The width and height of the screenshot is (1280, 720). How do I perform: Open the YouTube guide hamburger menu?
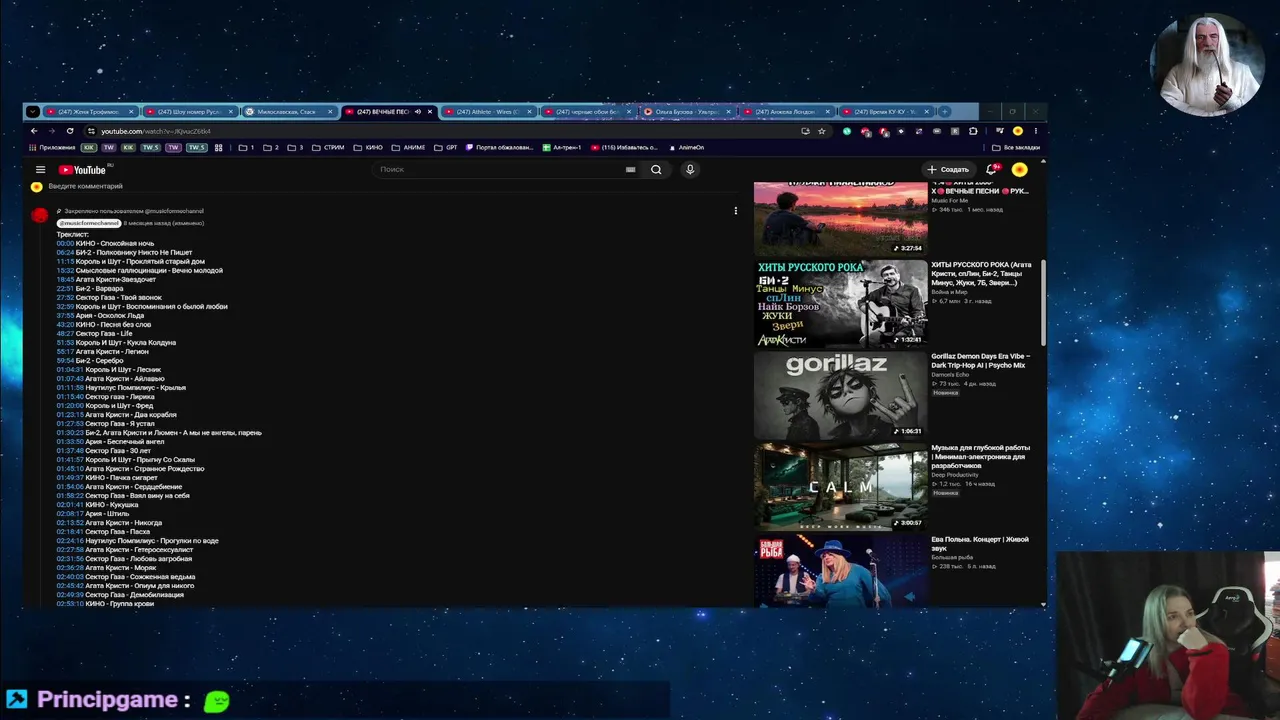[x=40, y=170]
